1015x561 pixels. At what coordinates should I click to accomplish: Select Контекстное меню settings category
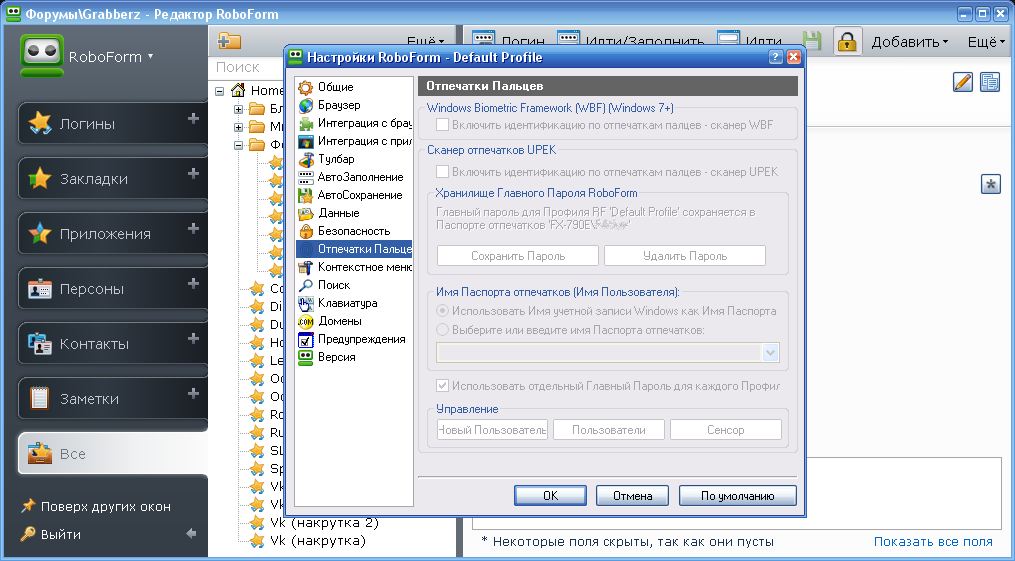[354, 267]
